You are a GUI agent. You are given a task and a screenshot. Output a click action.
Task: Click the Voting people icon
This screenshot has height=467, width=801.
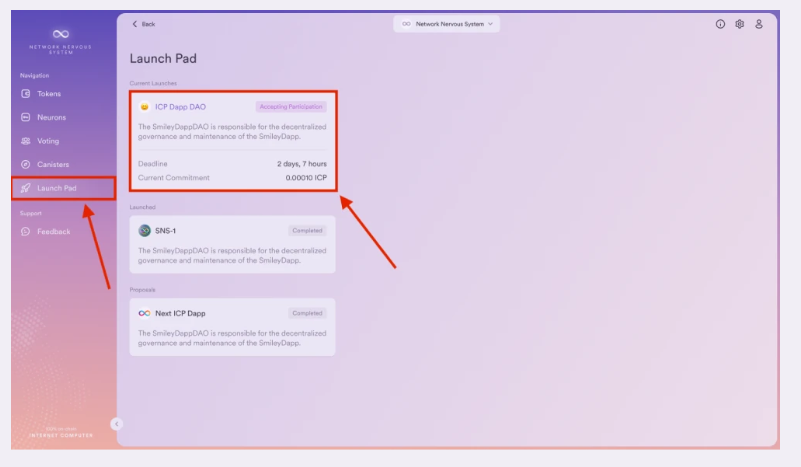pyautogui.click(x=26, y=141)
